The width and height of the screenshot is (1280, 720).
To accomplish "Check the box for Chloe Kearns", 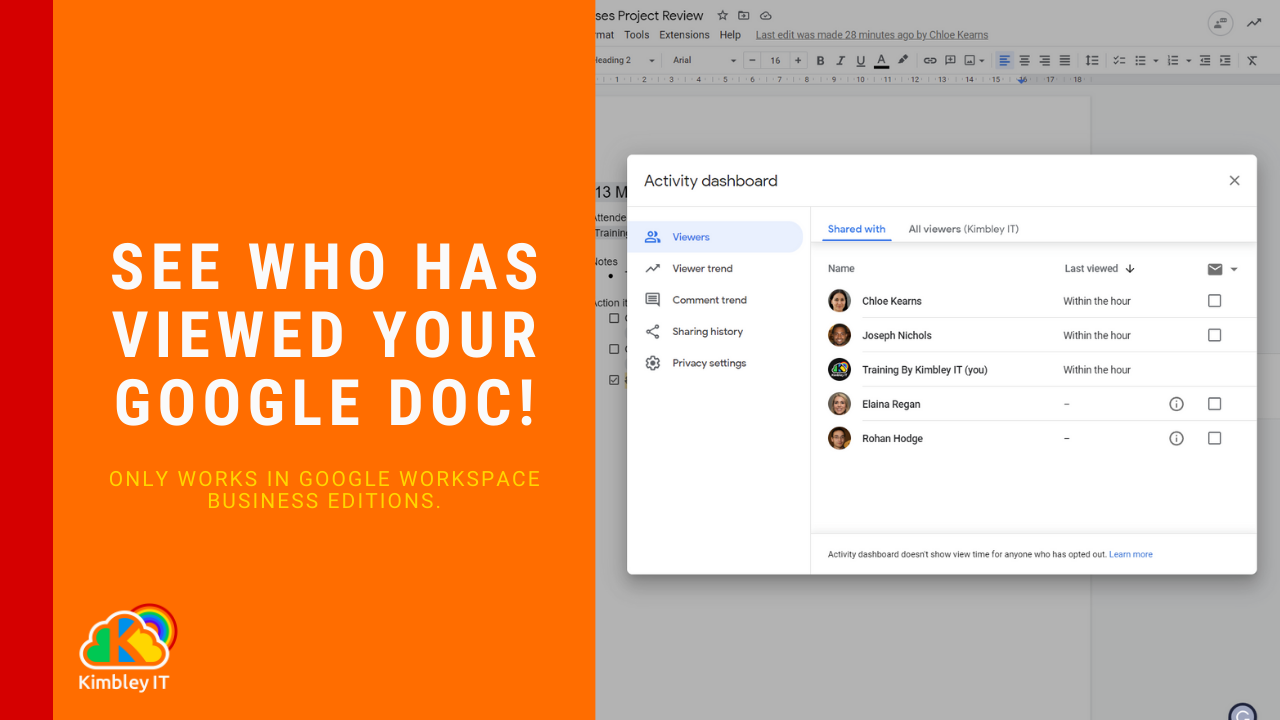I will coord(1215,301).
